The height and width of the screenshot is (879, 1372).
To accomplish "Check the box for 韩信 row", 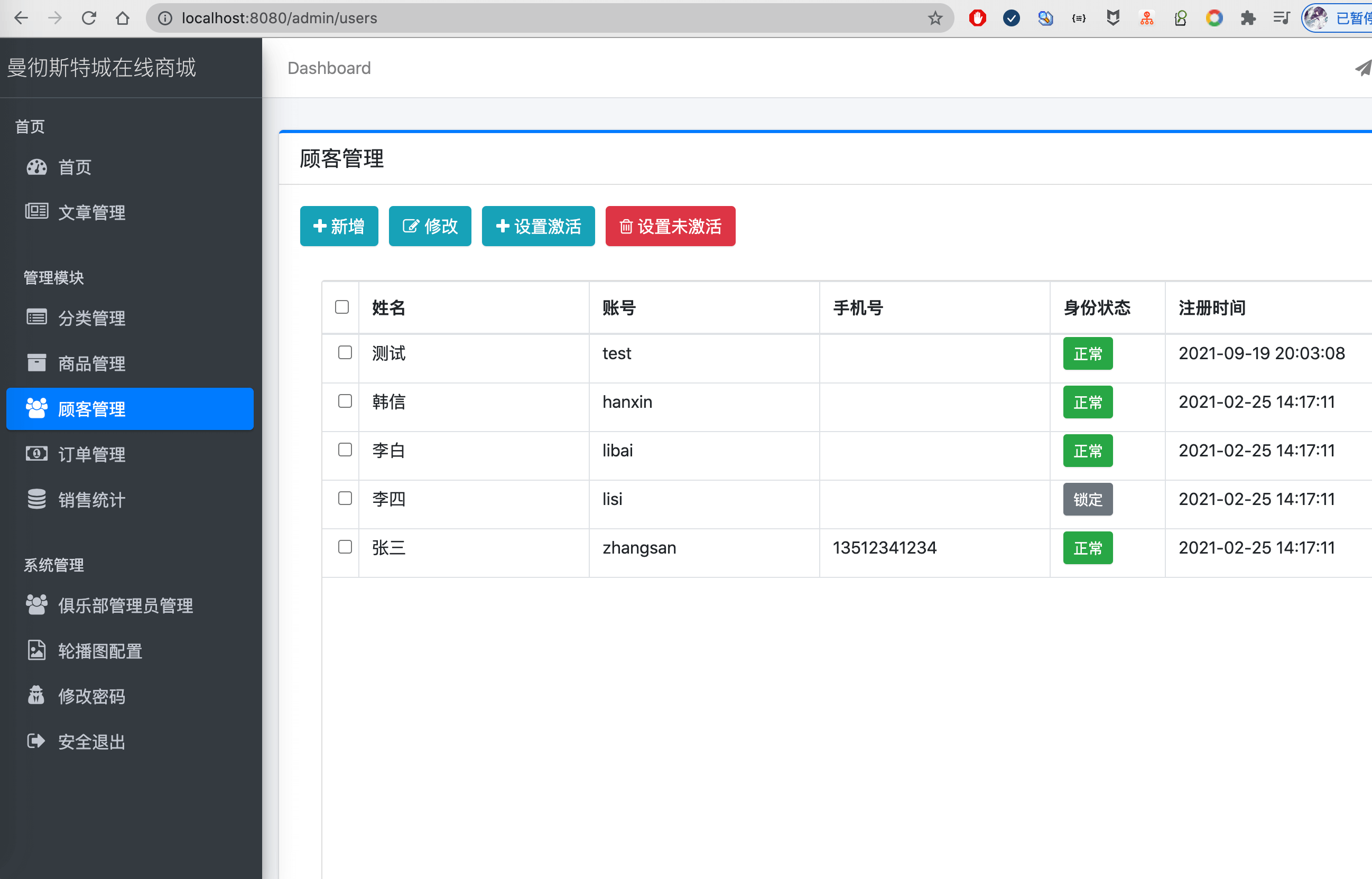I will tap(345, 401).
